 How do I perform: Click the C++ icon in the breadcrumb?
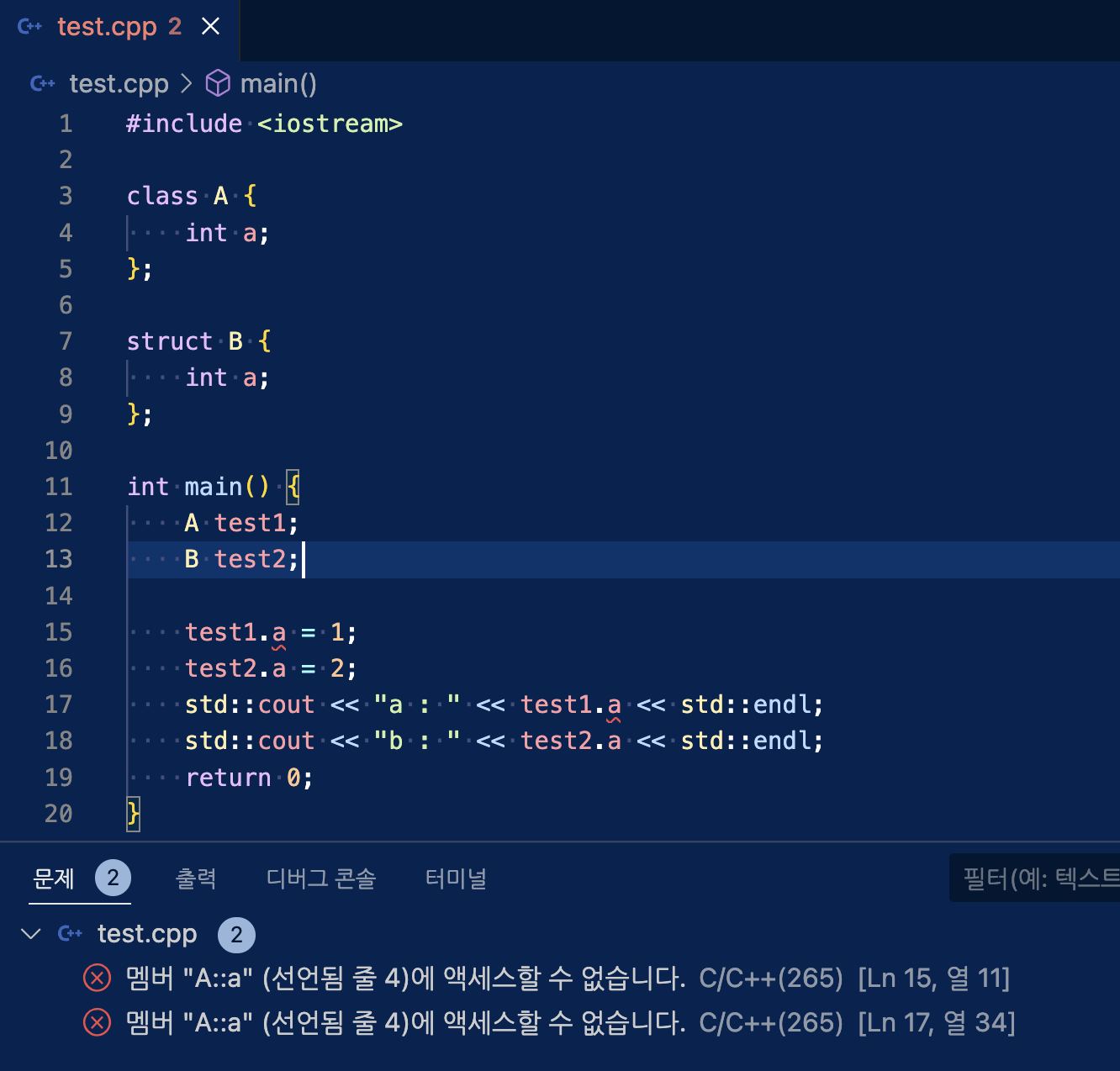tap(43, 84)
